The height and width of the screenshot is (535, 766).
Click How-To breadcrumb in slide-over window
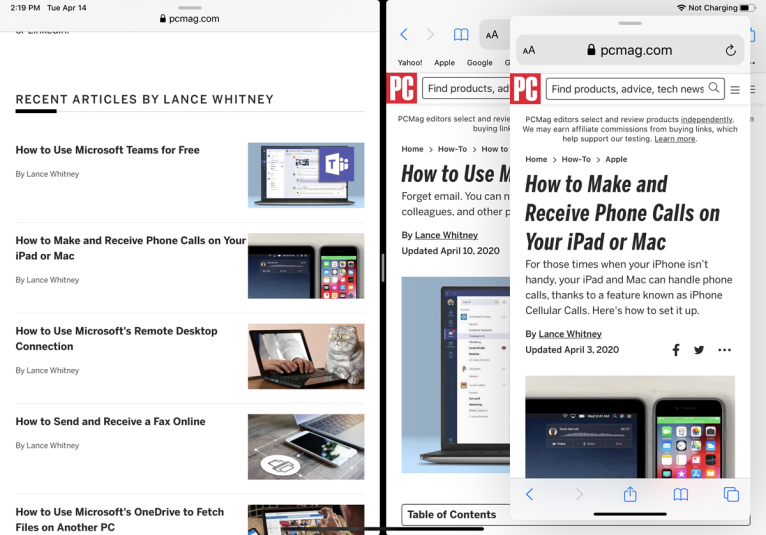tap(576, 159)
